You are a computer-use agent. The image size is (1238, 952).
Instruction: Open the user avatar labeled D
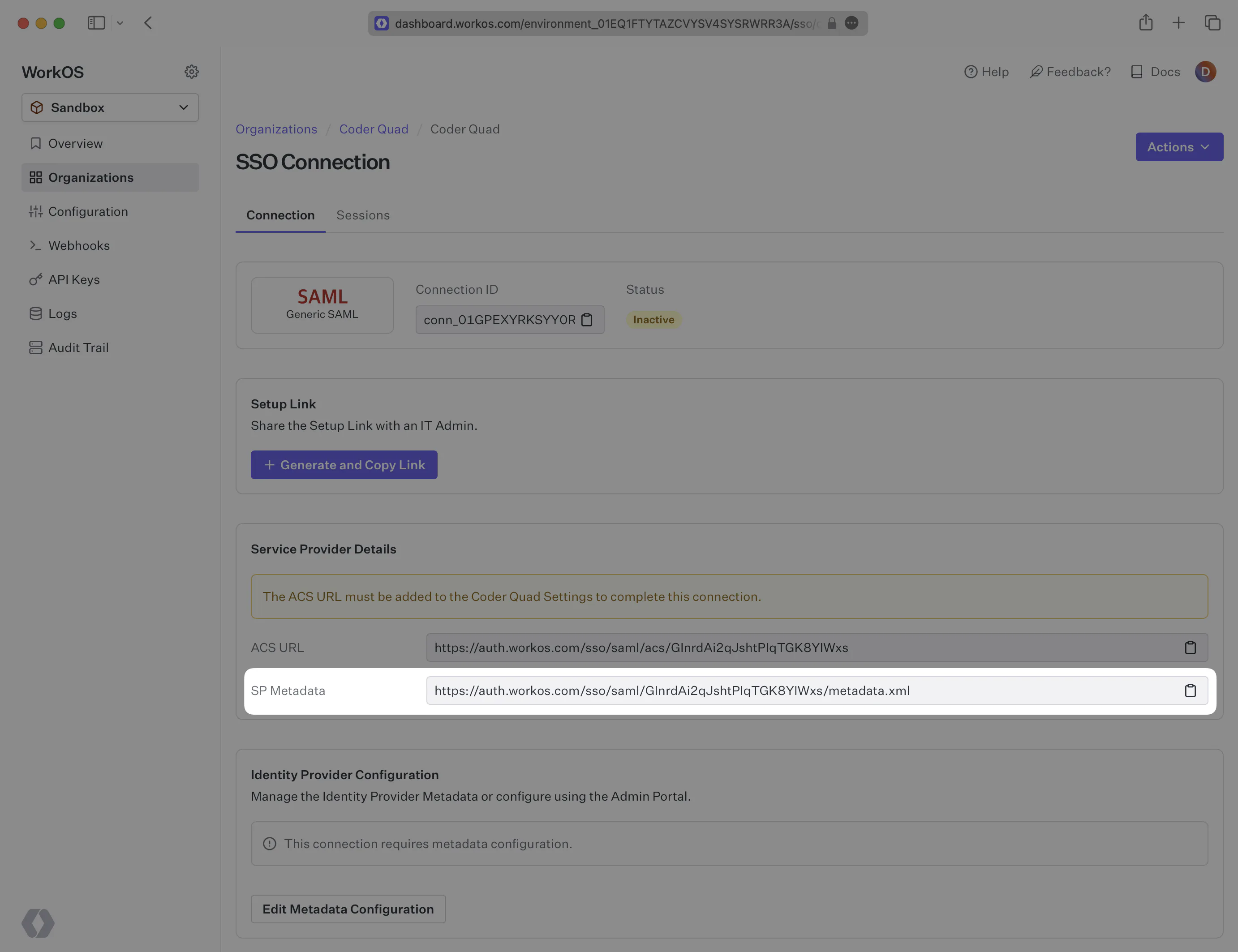click(x=1205, y=72)
